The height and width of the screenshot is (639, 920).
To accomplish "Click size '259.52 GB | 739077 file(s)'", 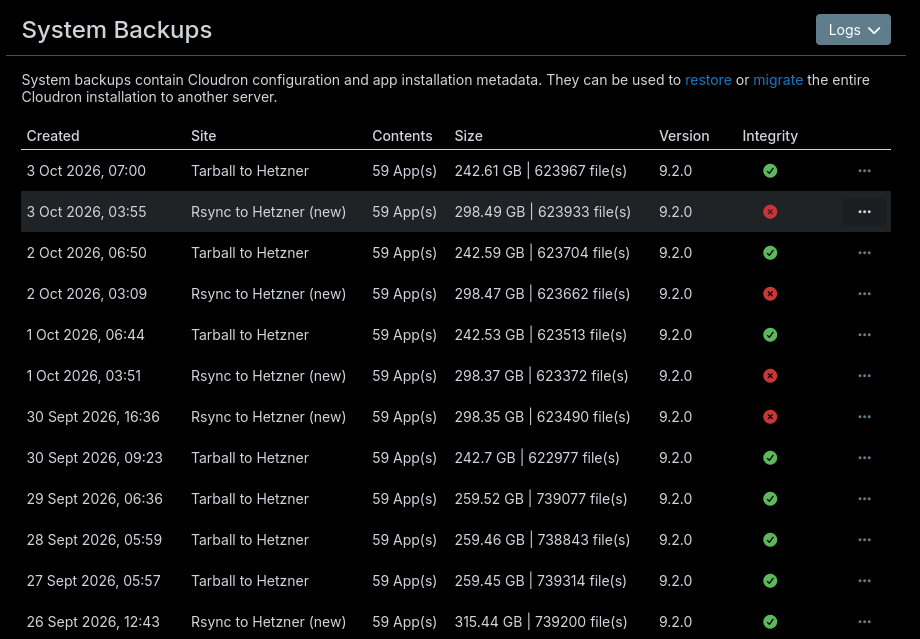I will pyautogui.click(x=540, y=499).
